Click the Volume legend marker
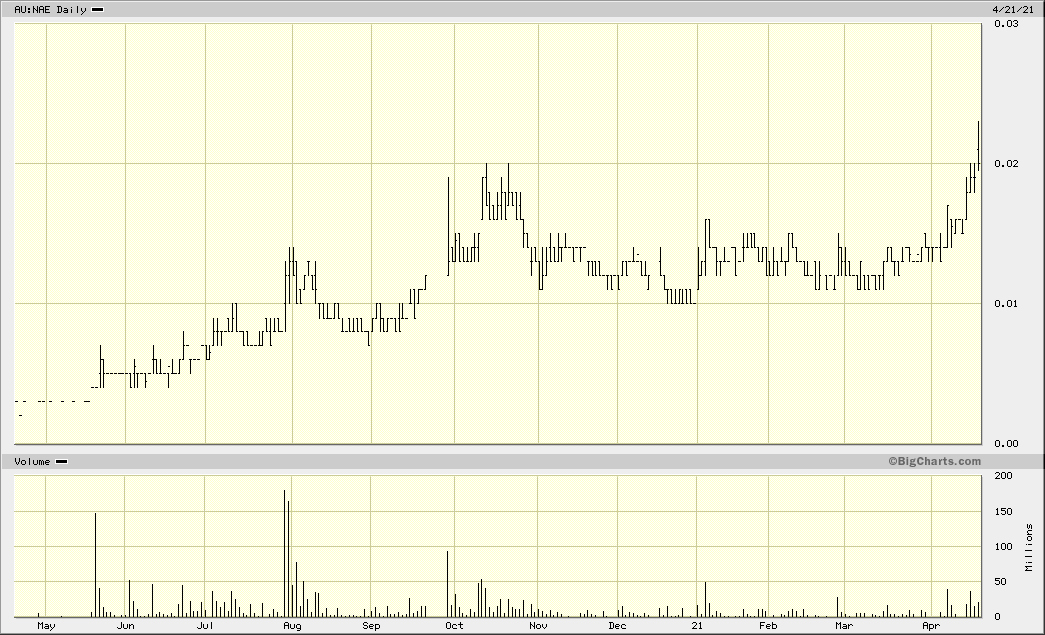This screenshot has width=1045, height=635. coord(61,462)
